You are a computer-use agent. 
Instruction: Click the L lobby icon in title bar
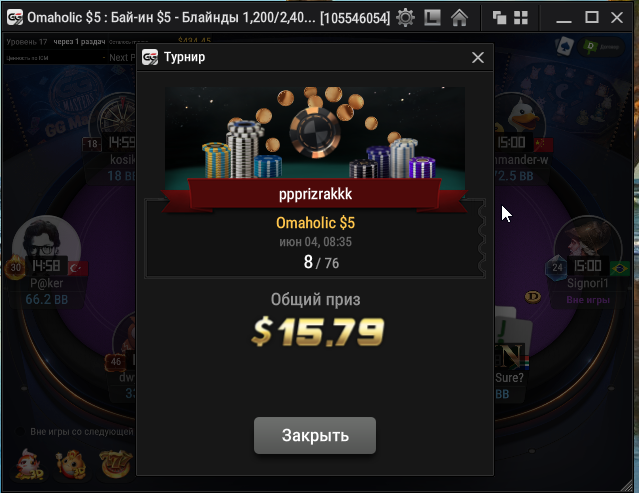tap(432, 18)
